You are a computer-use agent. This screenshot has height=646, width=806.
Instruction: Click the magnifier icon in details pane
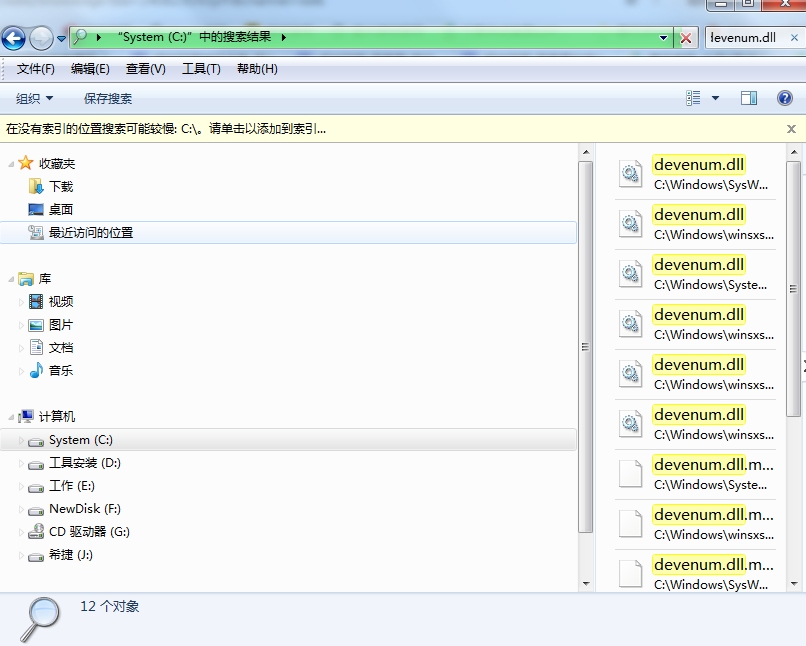41,619
